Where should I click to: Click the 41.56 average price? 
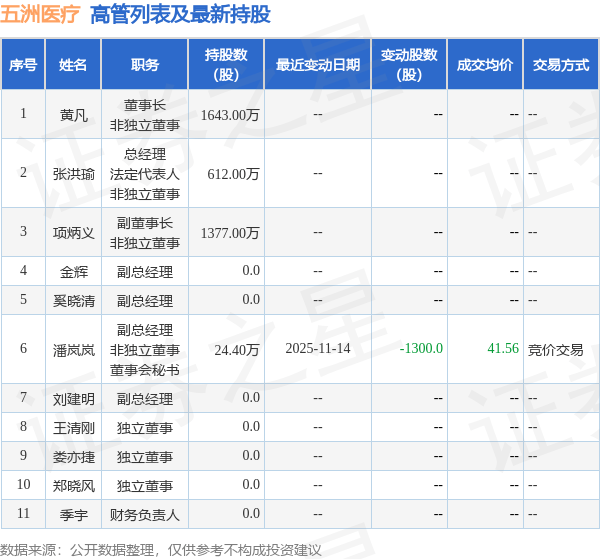[x=503, y=348]
